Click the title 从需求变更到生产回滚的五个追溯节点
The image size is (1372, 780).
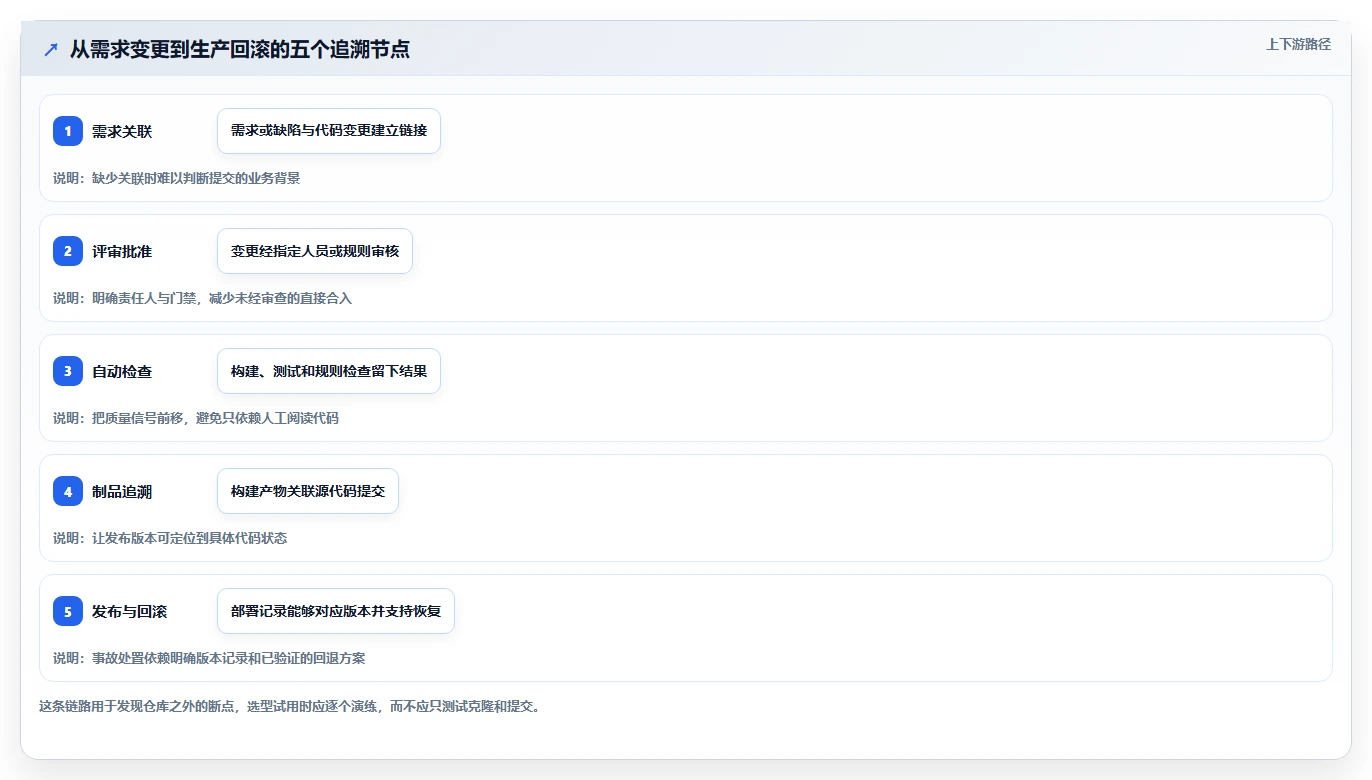tap(240, 49)
